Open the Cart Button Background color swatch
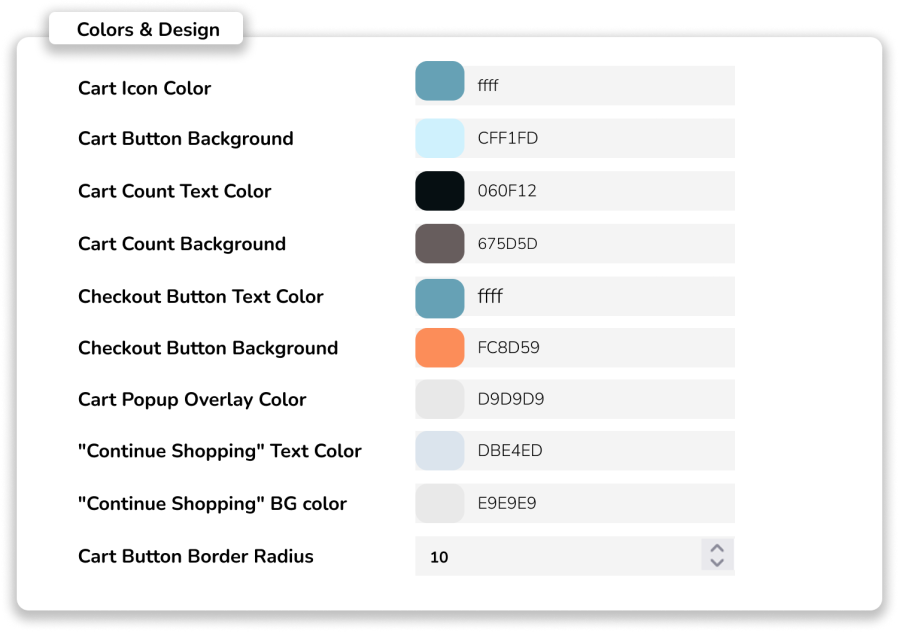This screenshot has width=899, height=632. click(440, 138)
